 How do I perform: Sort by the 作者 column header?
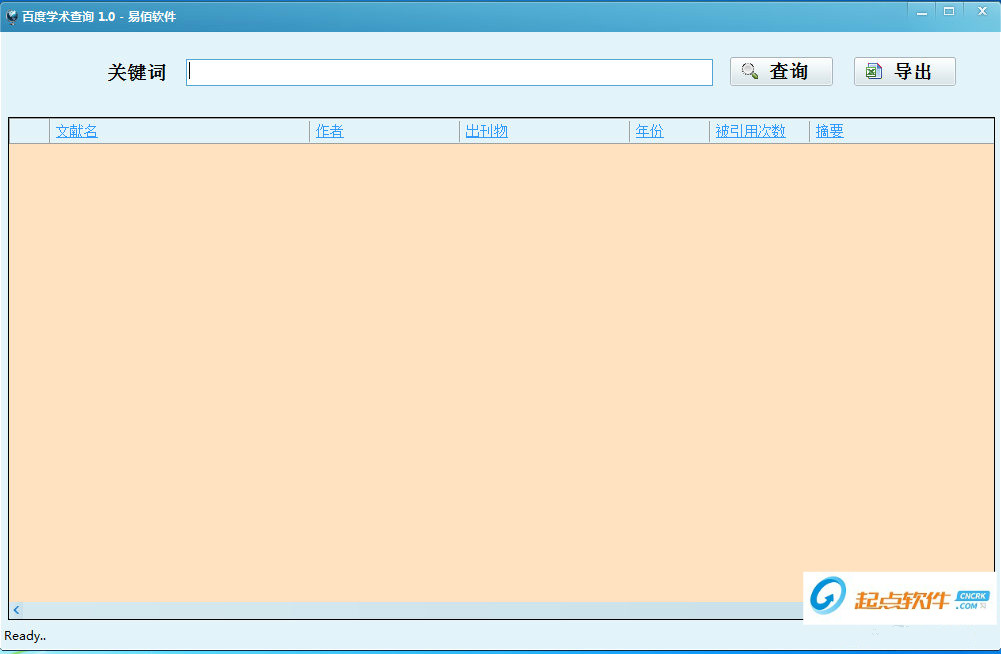click(x=329, y=131)
